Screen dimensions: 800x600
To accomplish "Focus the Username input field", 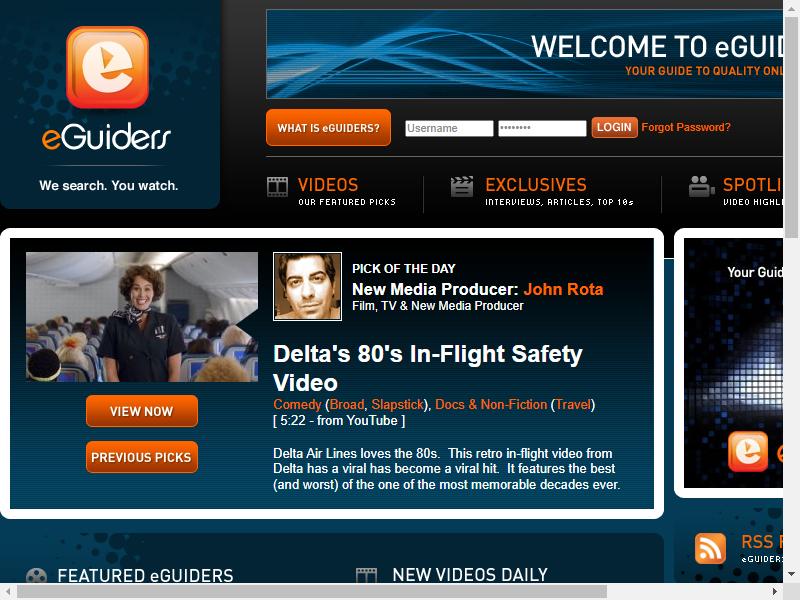I will pyautogui.click(x=449, y=128).
